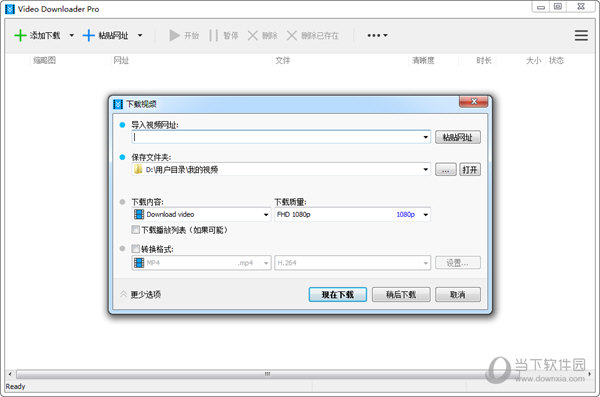Click the 打开 folder button
This screenshot has width=600, height=397.
(470, 169)
